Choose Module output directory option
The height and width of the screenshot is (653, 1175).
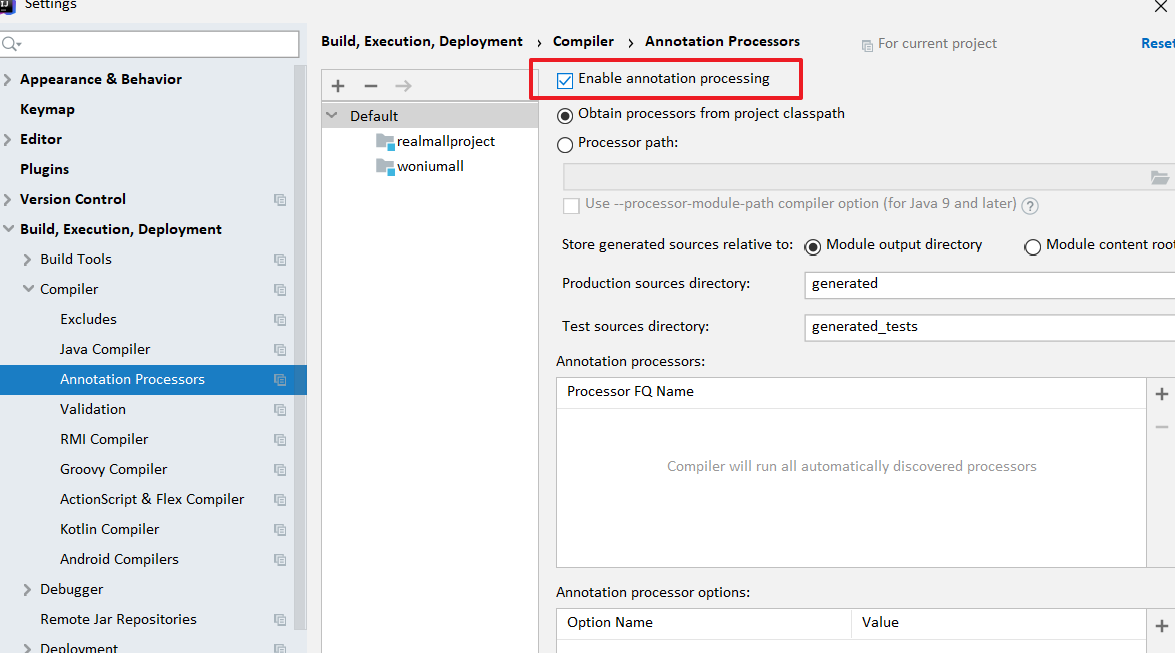(813, 246)
